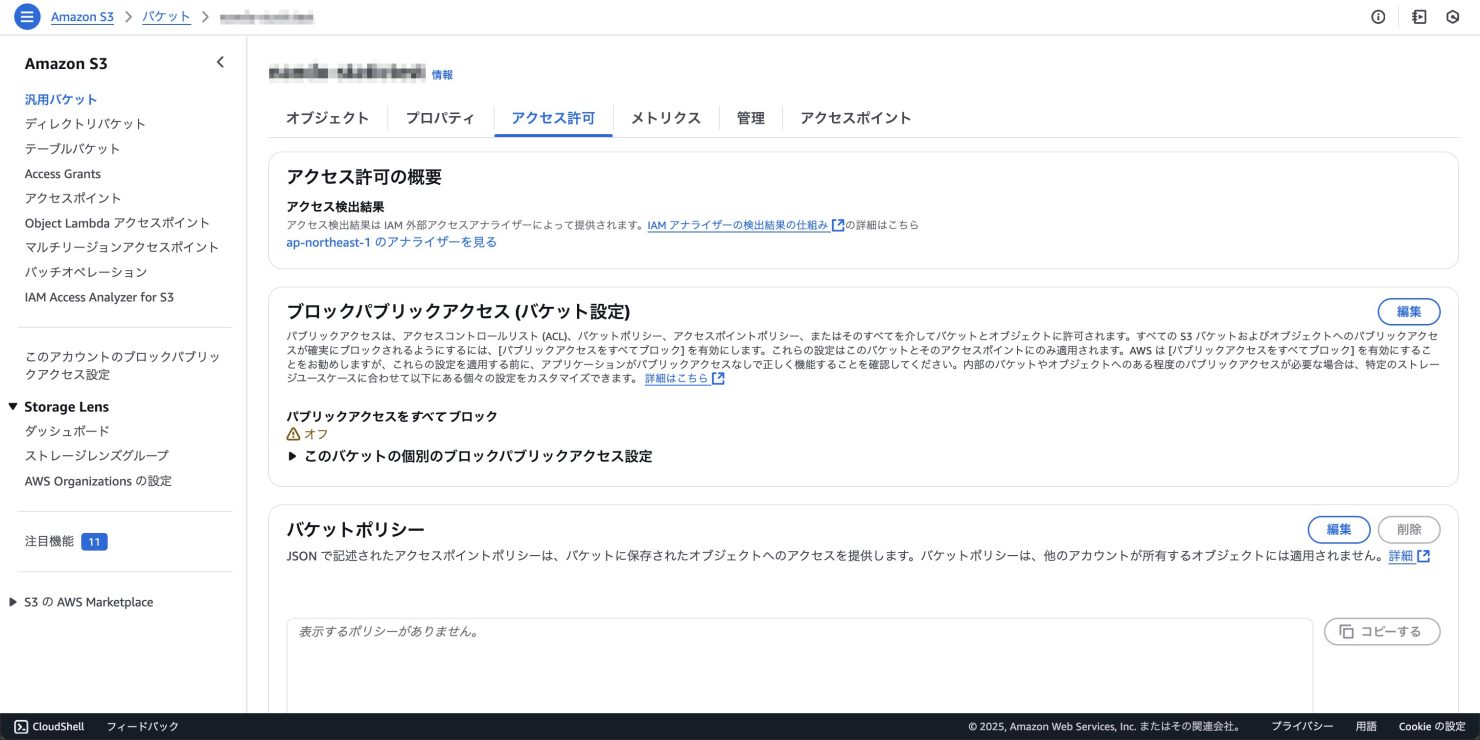
Task: Click the 注目機能 badge showing 11
Action: coord(94,541)
